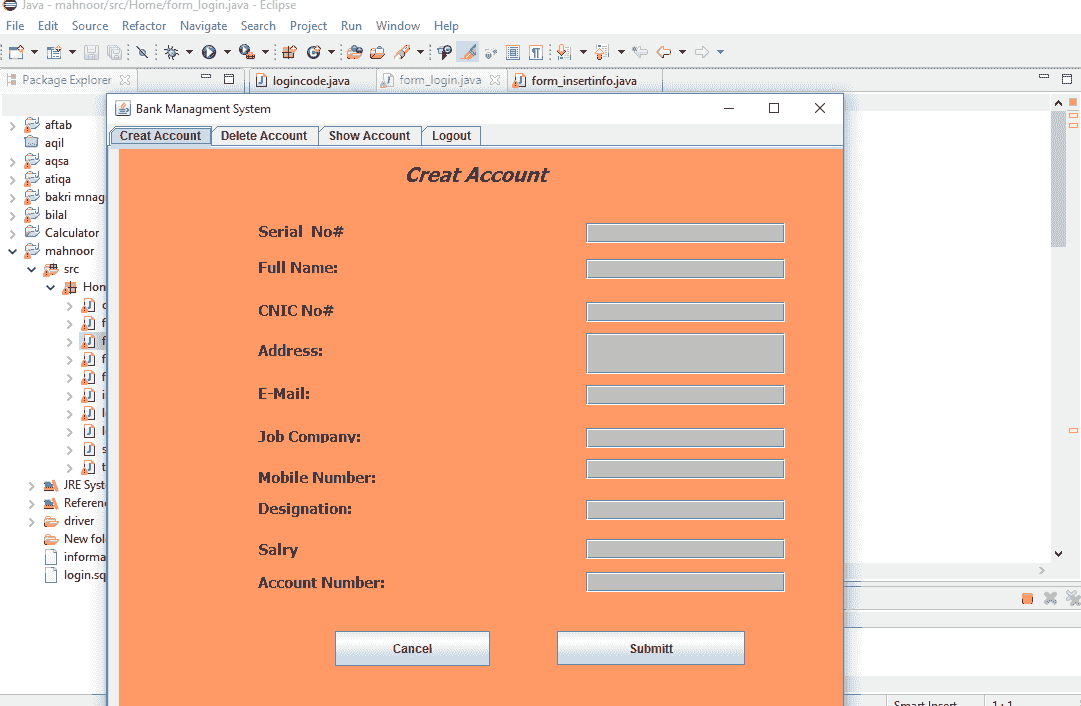Click the Address text area
1081x706 pixels.
(x=685, y=354)
